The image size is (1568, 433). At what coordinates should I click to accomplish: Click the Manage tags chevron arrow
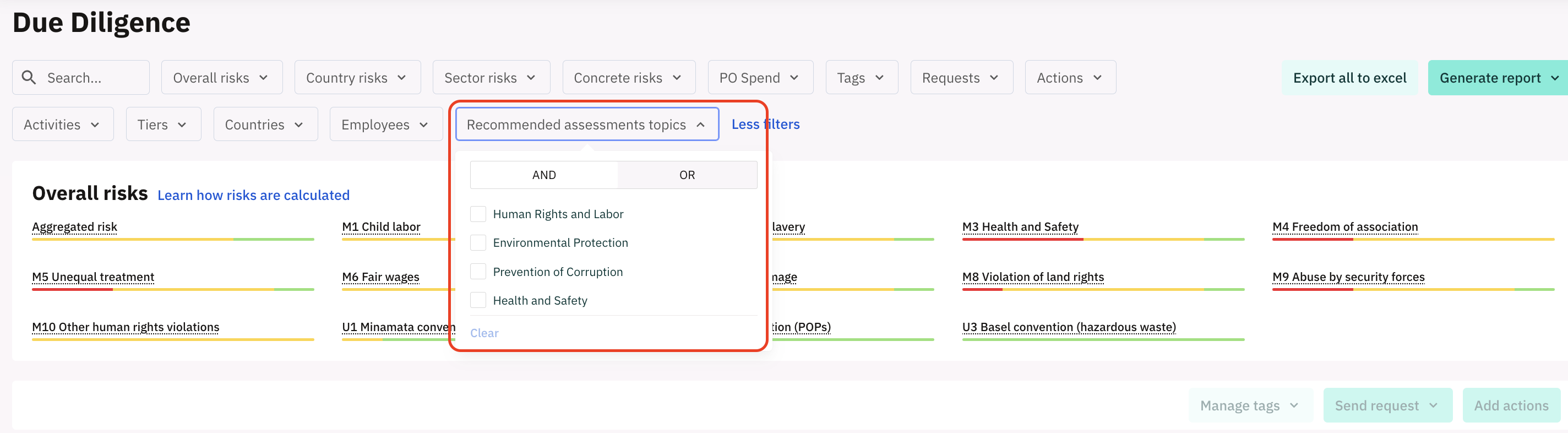tap(1294, 405)
